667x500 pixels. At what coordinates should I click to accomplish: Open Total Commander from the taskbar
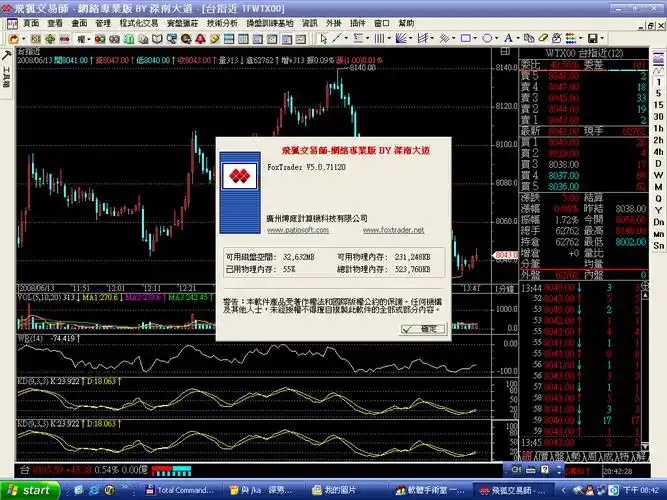(x=180, y=490)
